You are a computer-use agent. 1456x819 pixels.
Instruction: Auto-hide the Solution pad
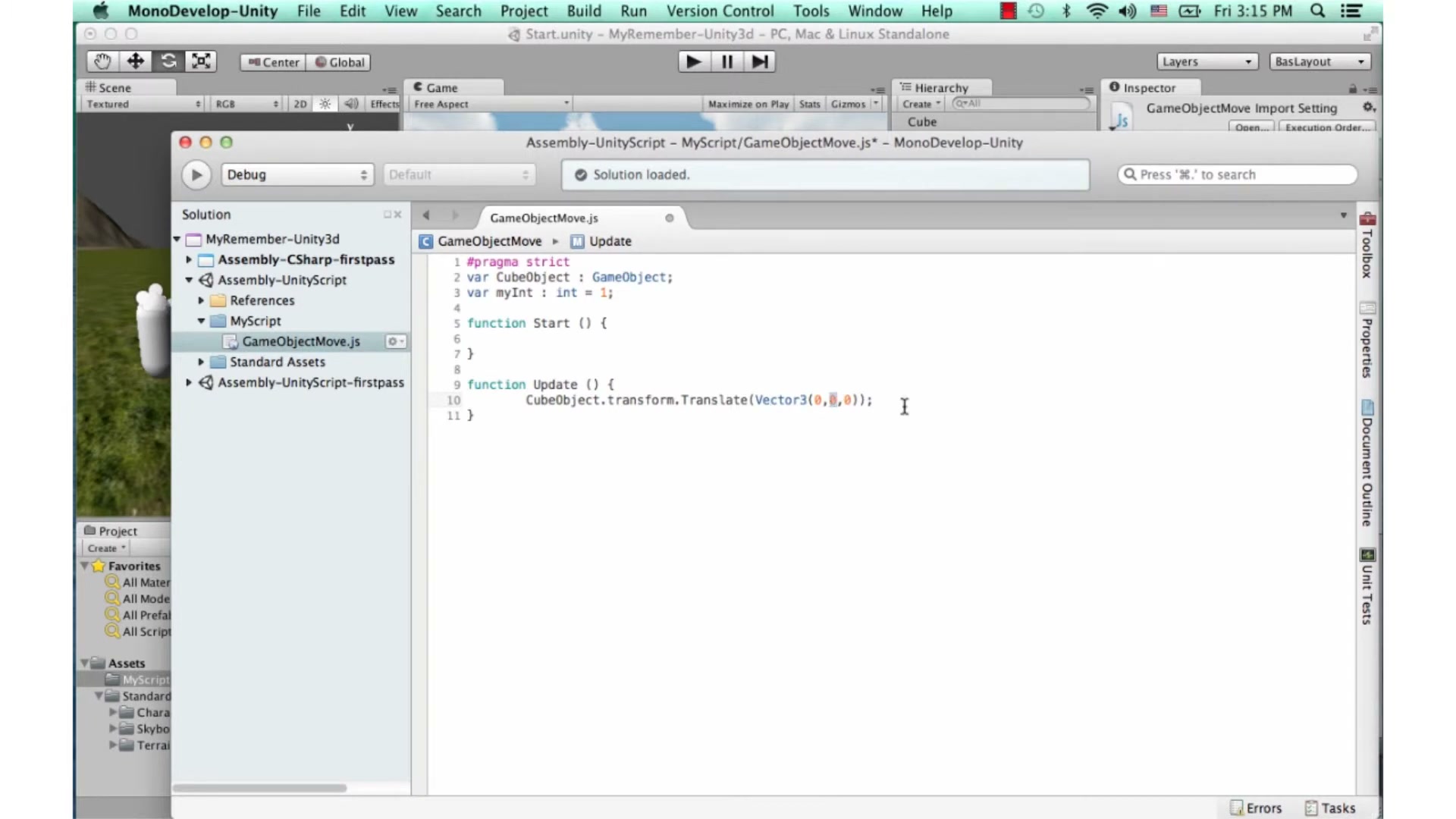tap(388, 215)
